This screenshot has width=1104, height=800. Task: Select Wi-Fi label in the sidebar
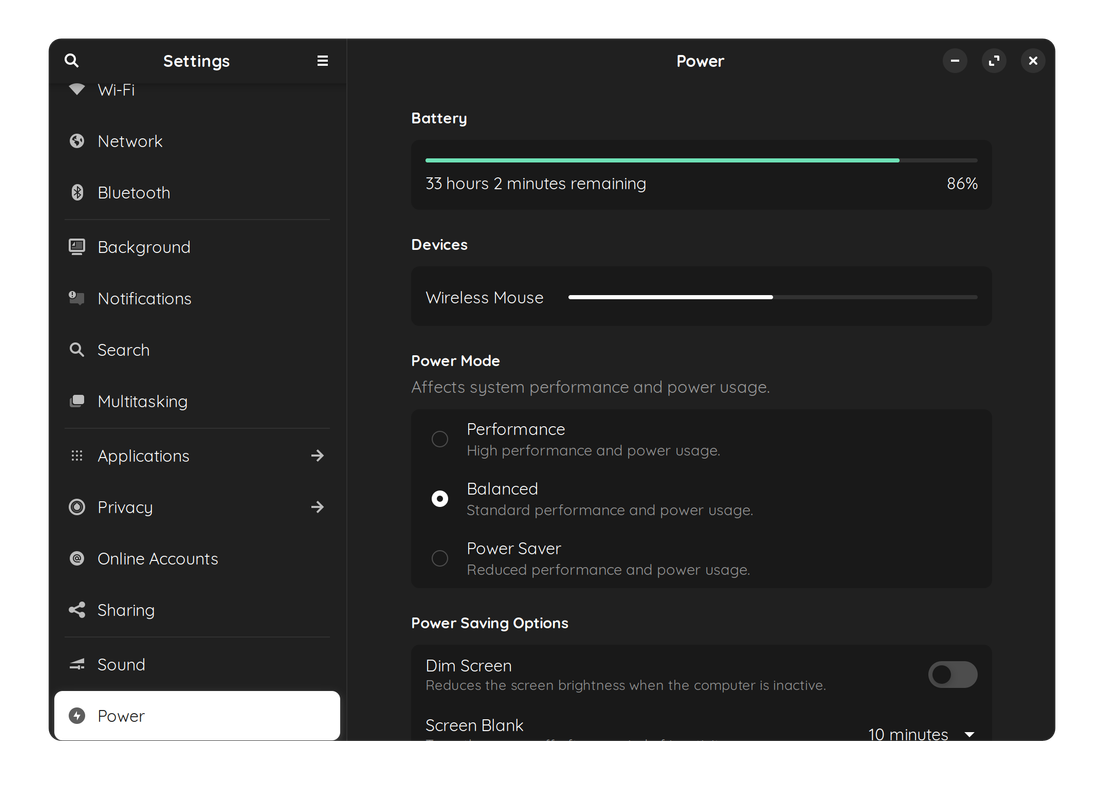116,89
